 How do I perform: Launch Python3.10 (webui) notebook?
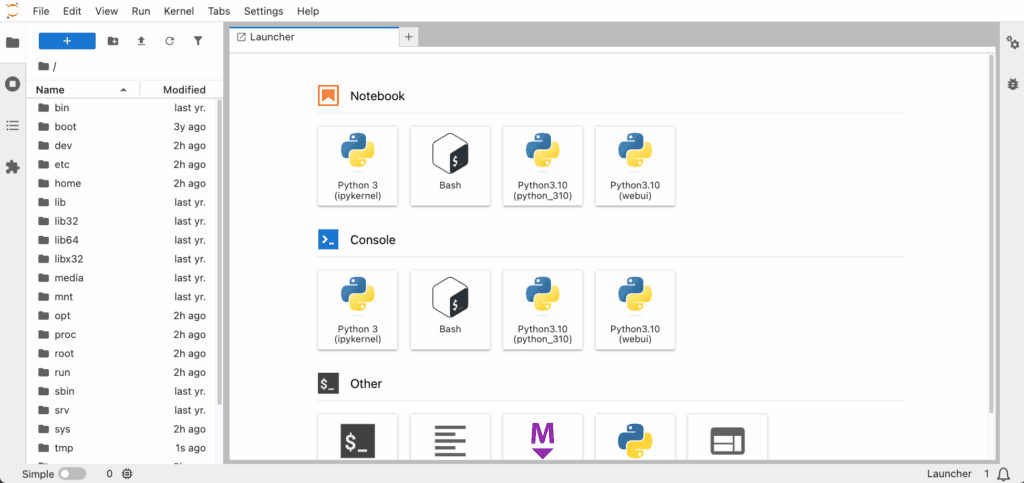[x=635, y=166]
